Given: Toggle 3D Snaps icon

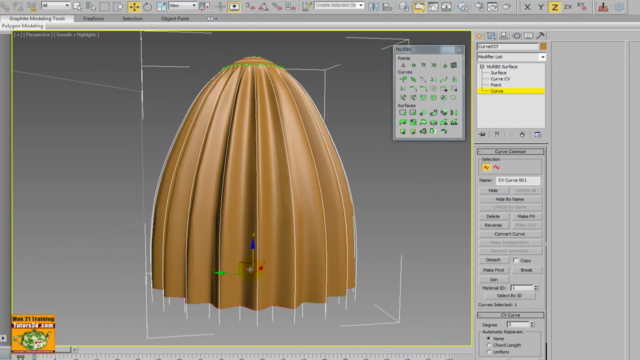Looking at the screenshot, I should [x=250, y=7].
